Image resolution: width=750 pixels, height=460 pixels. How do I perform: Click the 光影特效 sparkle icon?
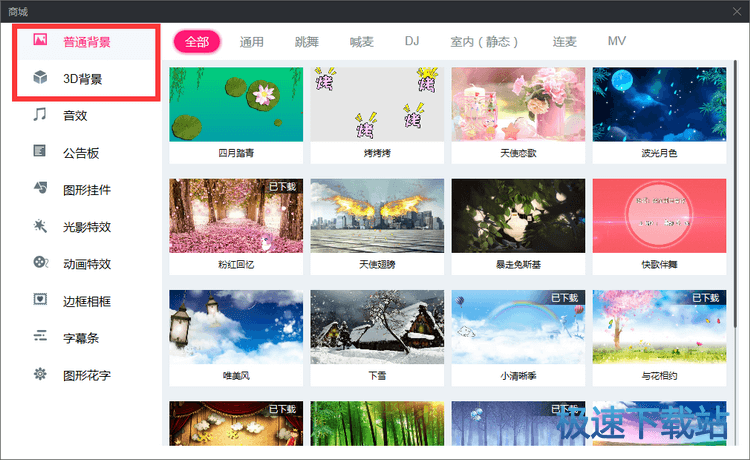pos(40,225)
